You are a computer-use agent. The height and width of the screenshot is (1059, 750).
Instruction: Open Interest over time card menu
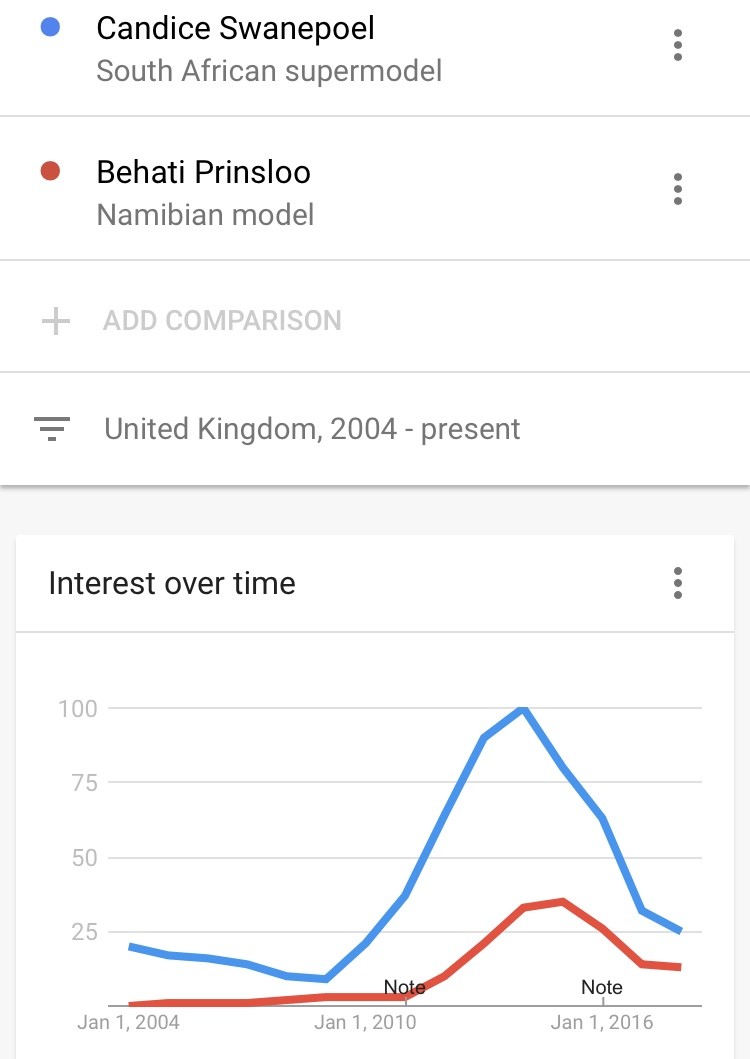[678, 583]
